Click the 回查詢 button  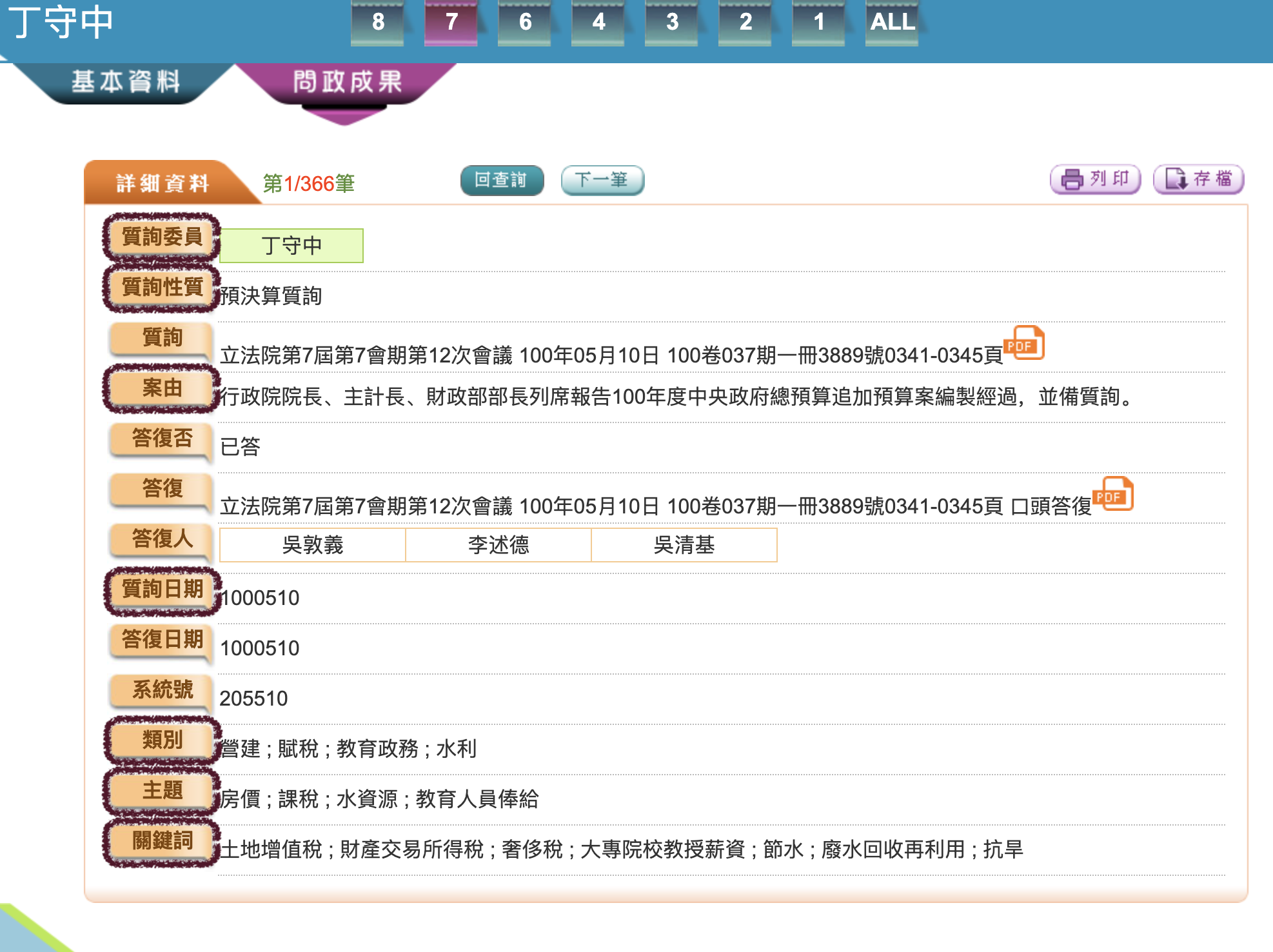point(502,180)
